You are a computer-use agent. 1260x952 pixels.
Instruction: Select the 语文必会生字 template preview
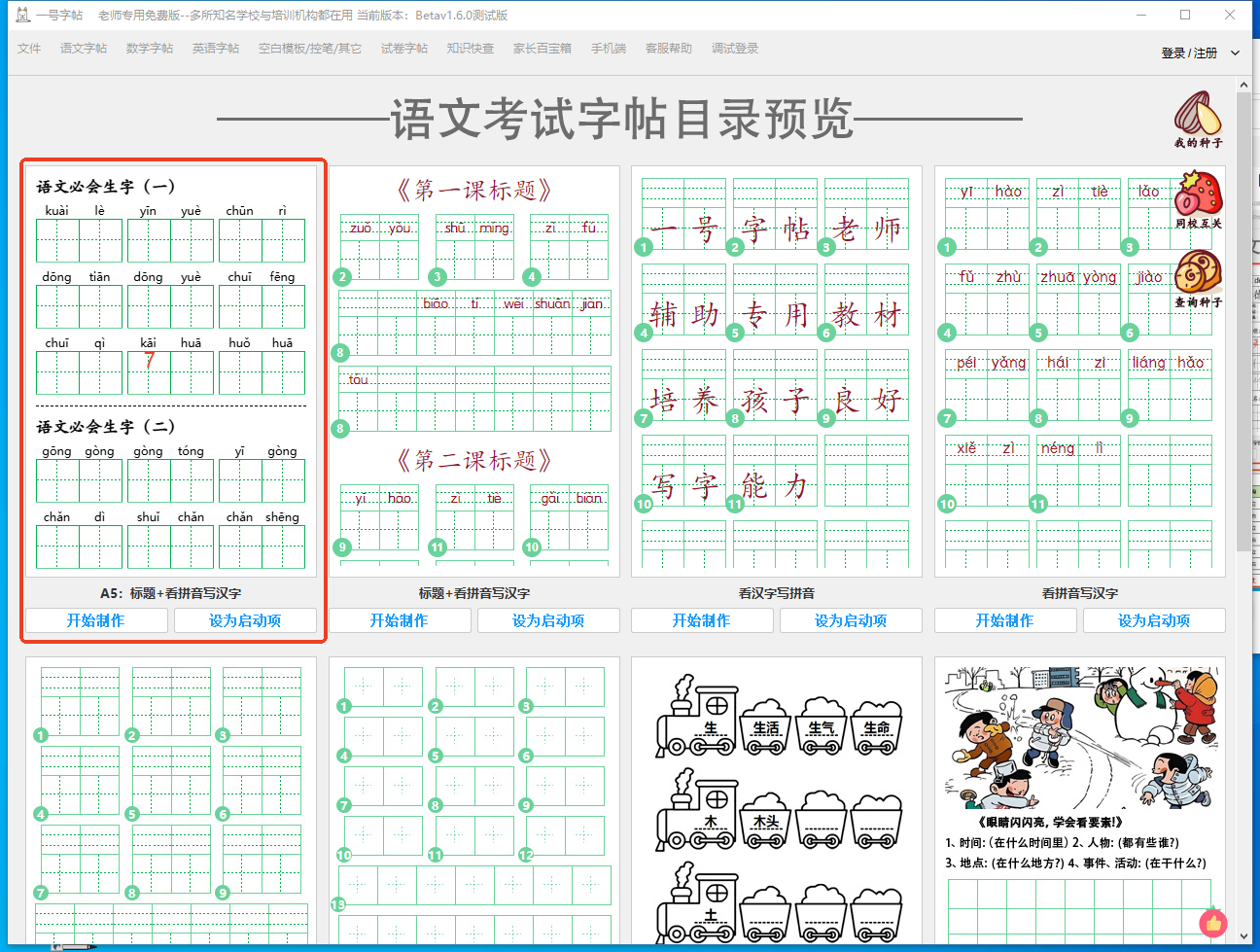click(171, 371)
